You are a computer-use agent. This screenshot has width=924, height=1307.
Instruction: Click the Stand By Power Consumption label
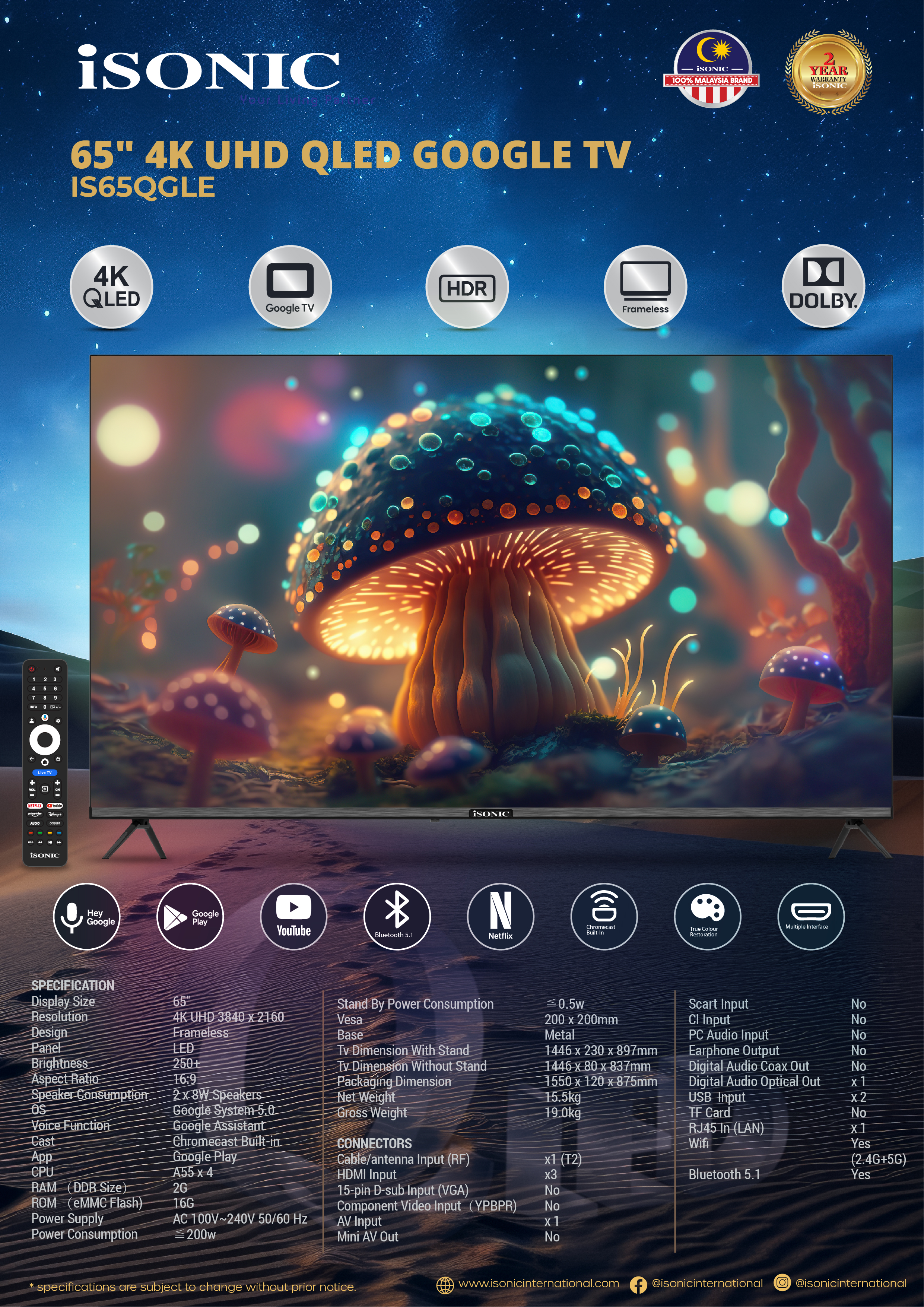click(x=415, y=1004)
